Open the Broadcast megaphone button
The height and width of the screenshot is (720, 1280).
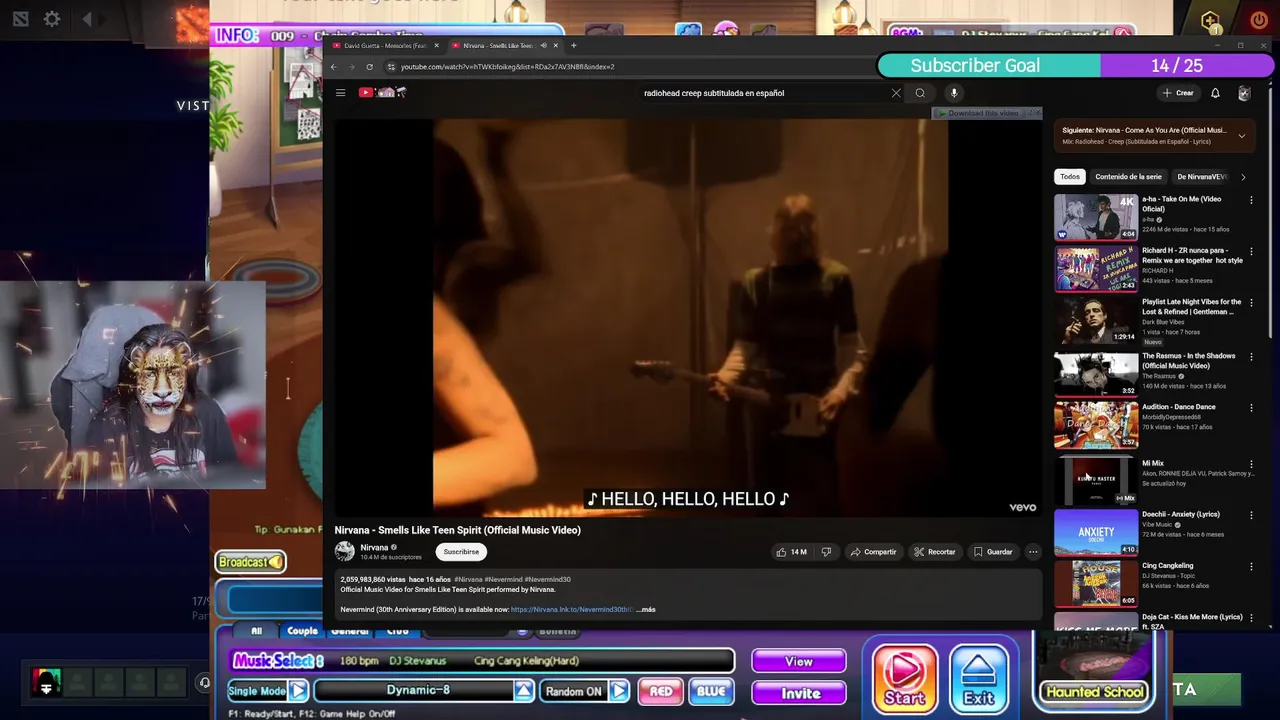[251, 562]
